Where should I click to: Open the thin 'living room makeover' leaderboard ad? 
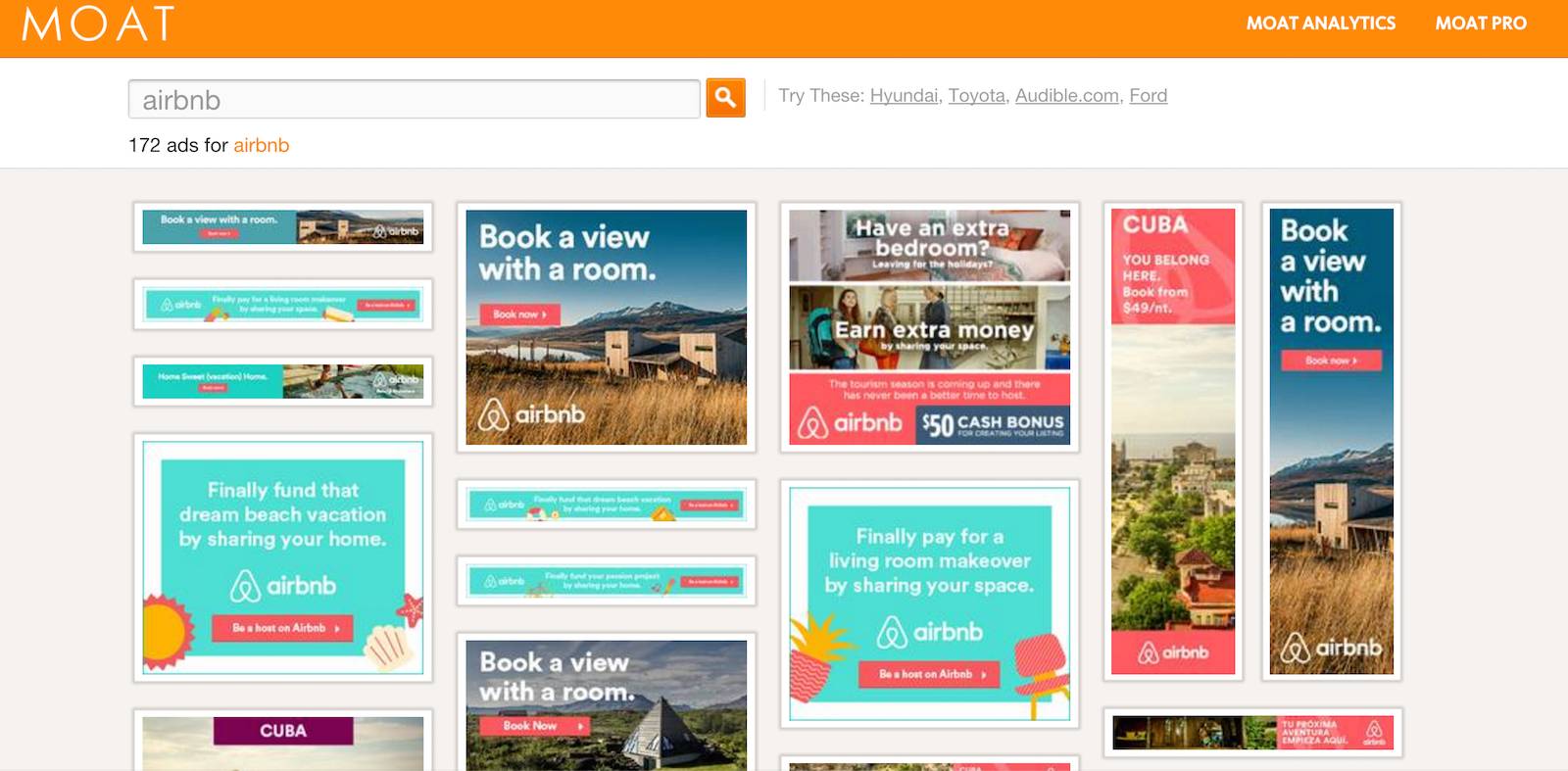coord(283,305)
